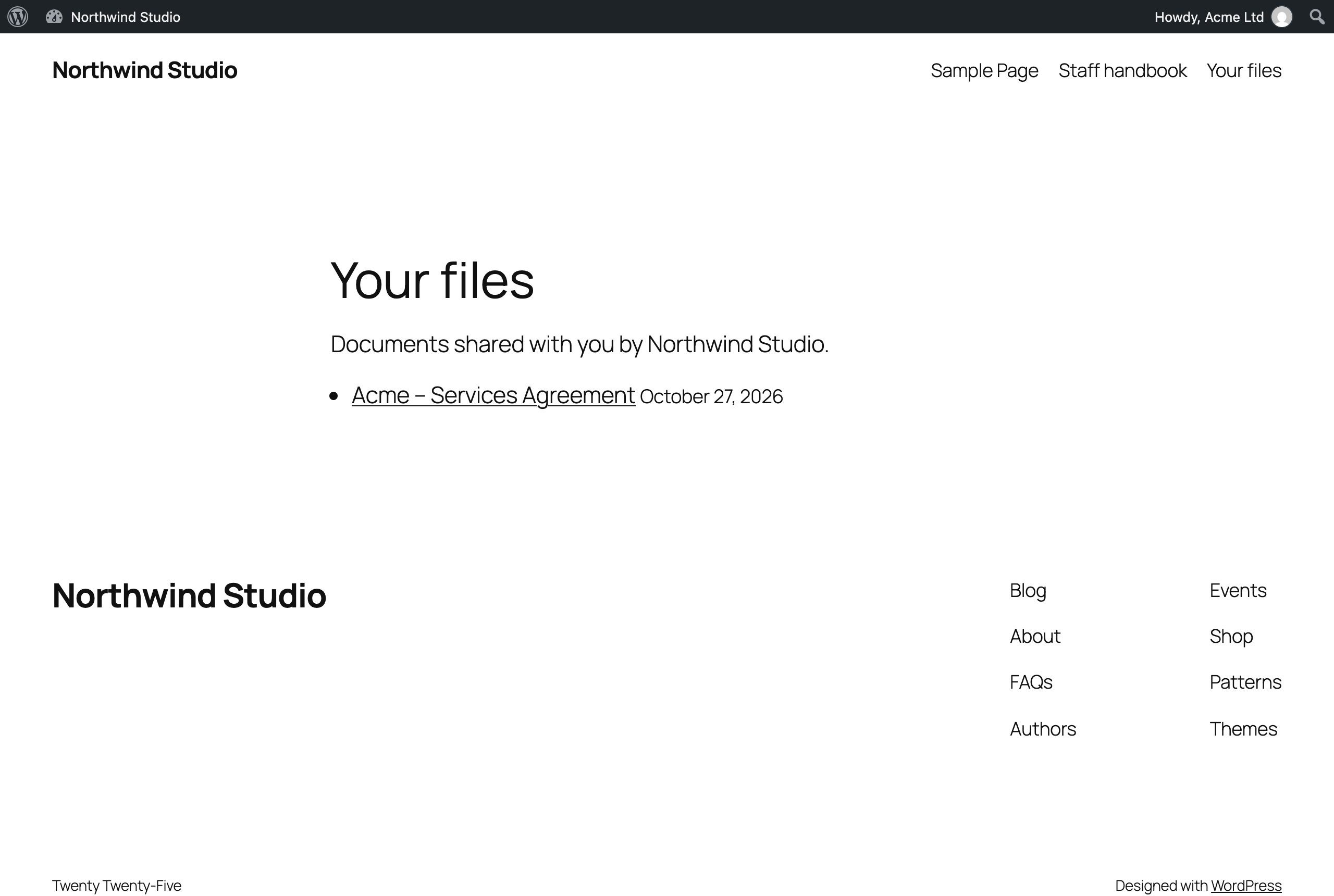Open the admin bar search icon
The height and width of the screenshot is (896, 1334).
click(x=1317, y=17)
